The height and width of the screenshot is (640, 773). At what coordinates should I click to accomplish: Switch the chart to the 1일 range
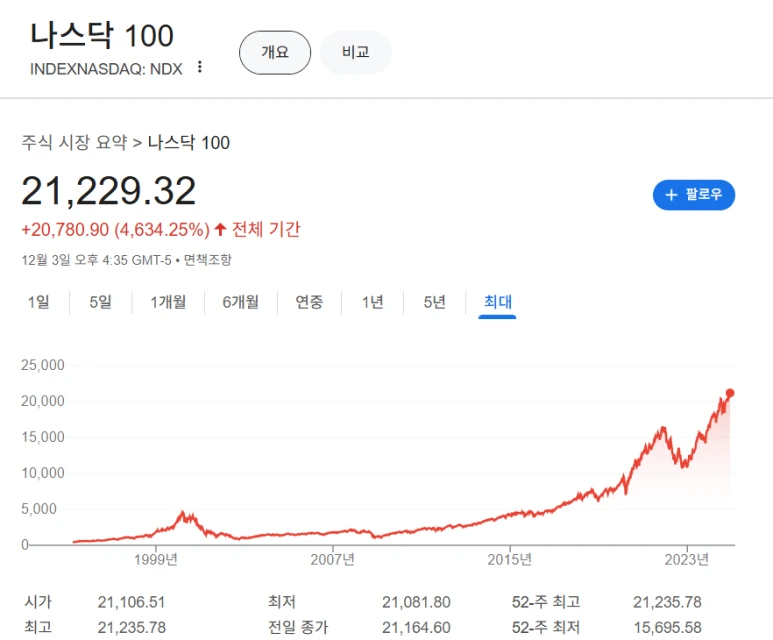[x=38, y=302]
